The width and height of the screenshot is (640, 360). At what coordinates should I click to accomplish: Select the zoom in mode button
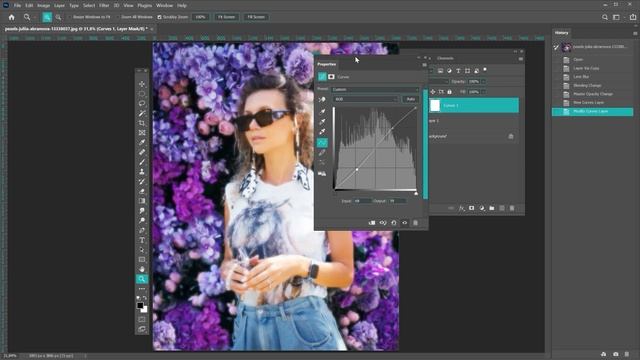47,17
